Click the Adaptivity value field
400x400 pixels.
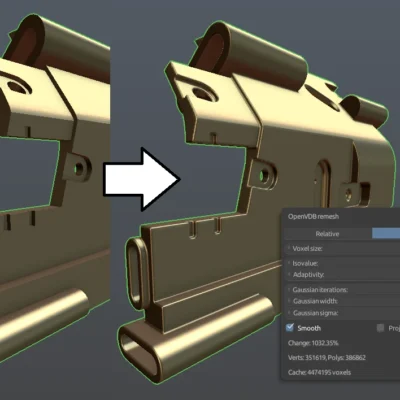coord(342,275)
